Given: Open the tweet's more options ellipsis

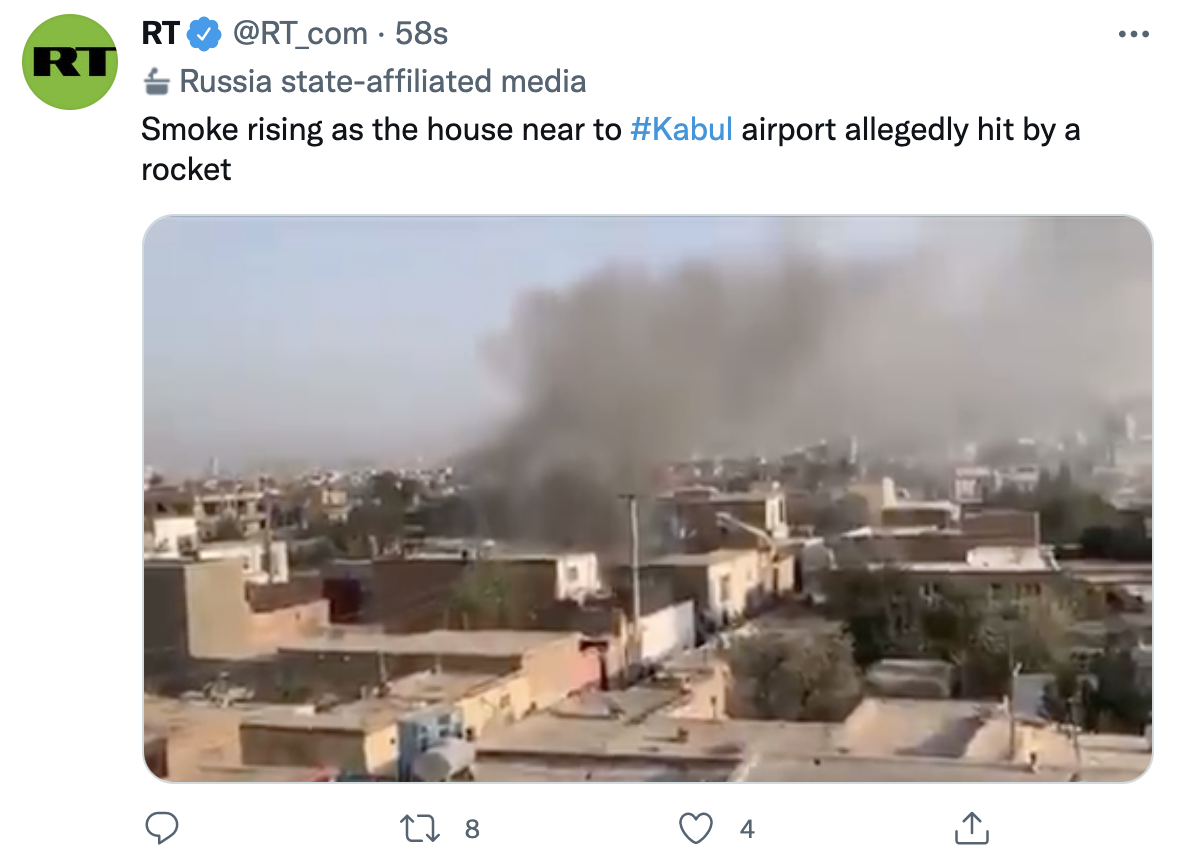Looking at the screenshot, I should click(1133, 35).
